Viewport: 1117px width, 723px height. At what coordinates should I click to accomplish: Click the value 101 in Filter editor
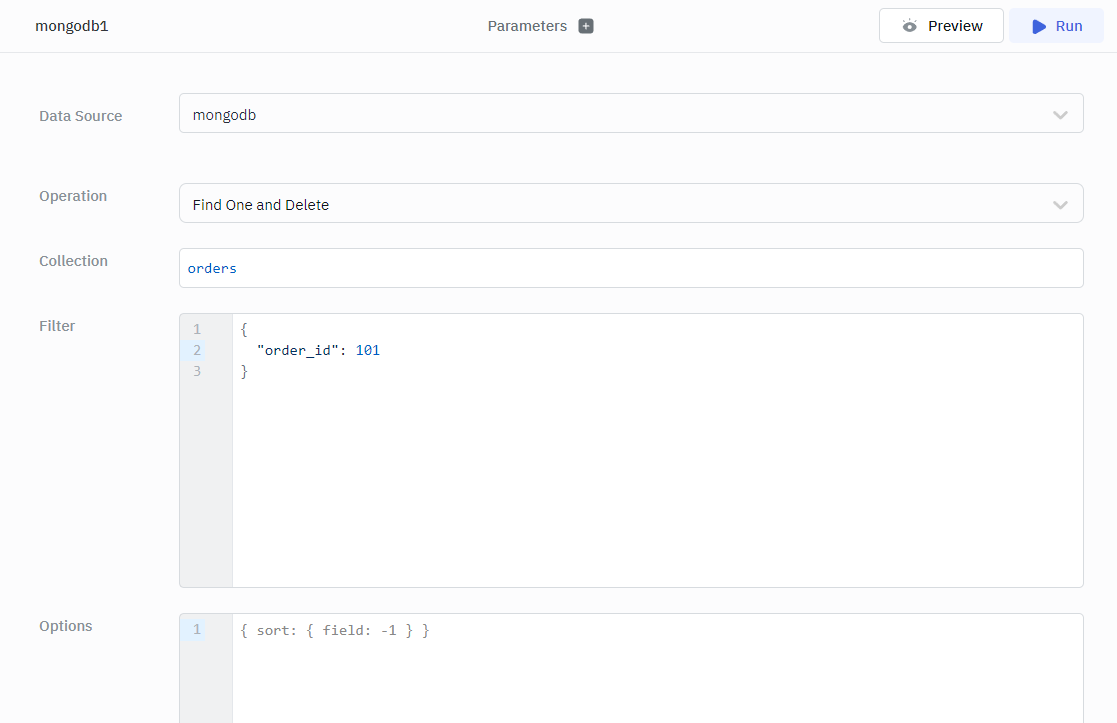pyautogui.click(x=368, y=350)
